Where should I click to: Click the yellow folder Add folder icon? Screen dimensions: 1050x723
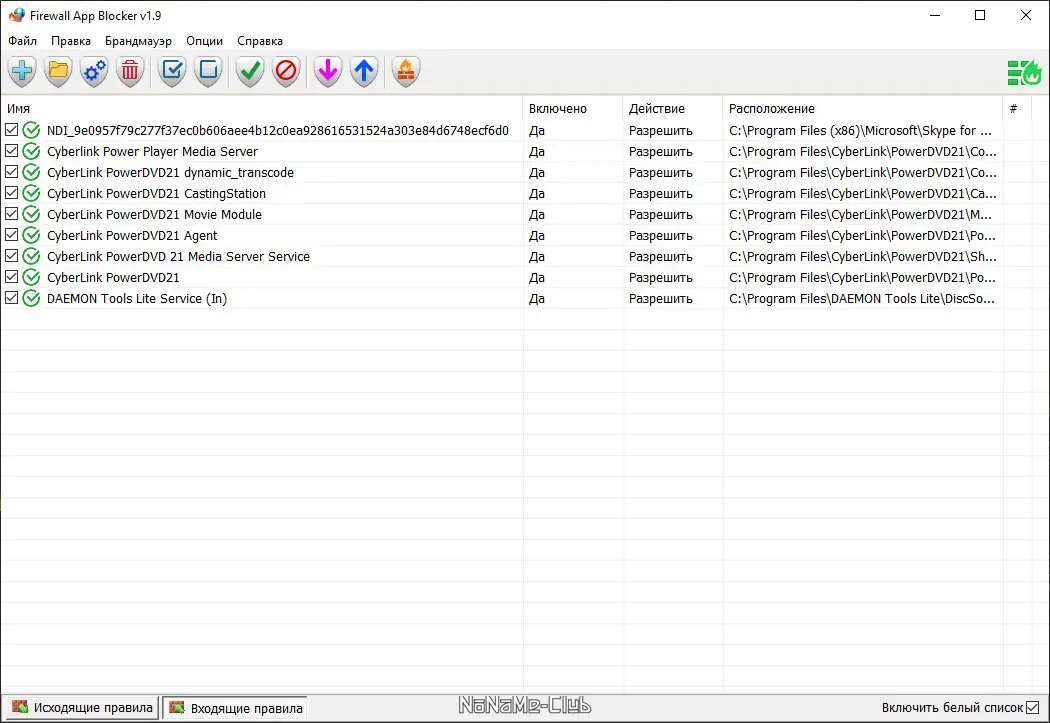(58, 71)
